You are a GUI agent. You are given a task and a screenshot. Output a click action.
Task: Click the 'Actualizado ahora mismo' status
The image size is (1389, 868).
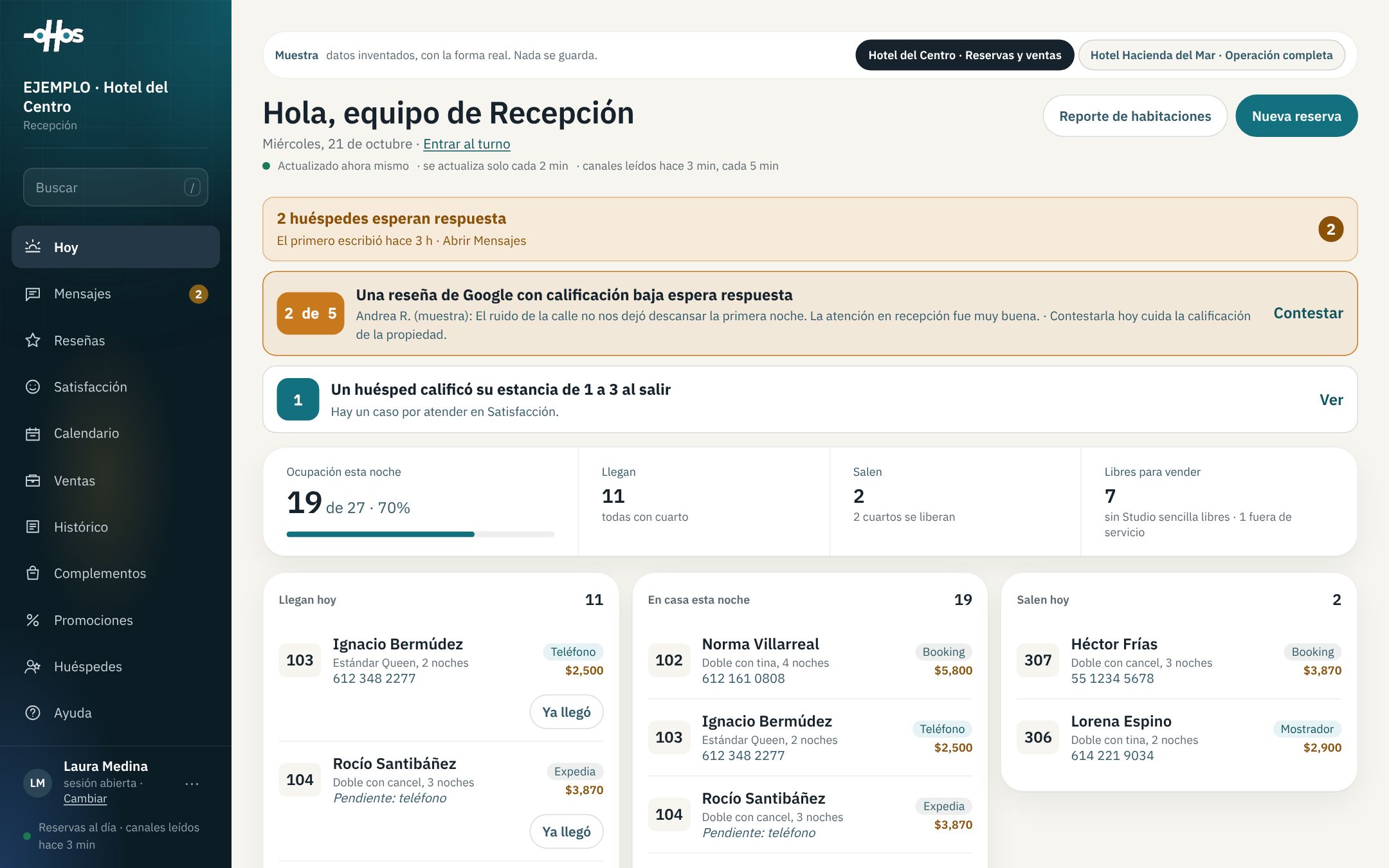point(343,166)
